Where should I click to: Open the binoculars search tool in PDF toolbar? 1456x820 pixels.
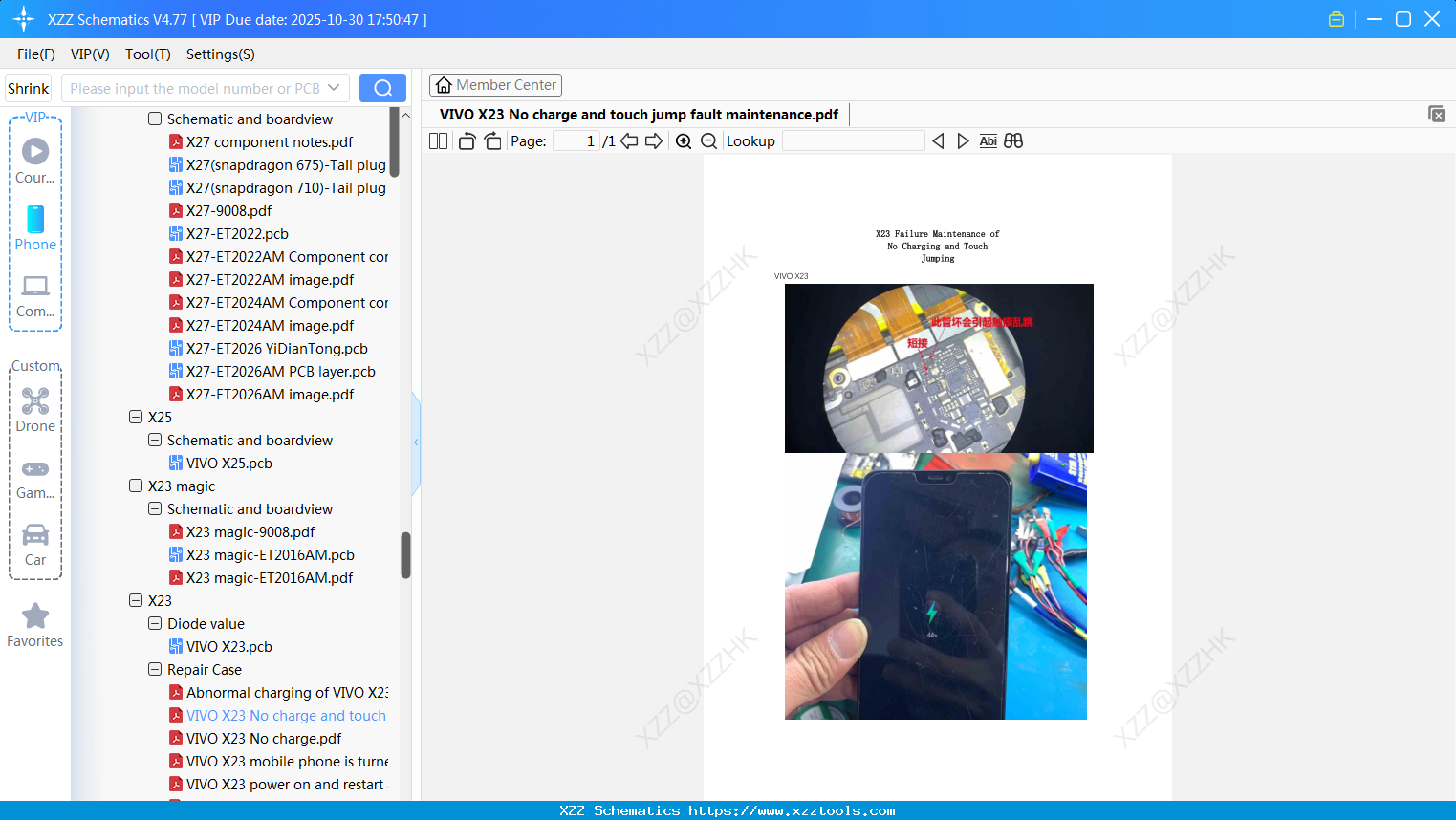[1013, 140]
